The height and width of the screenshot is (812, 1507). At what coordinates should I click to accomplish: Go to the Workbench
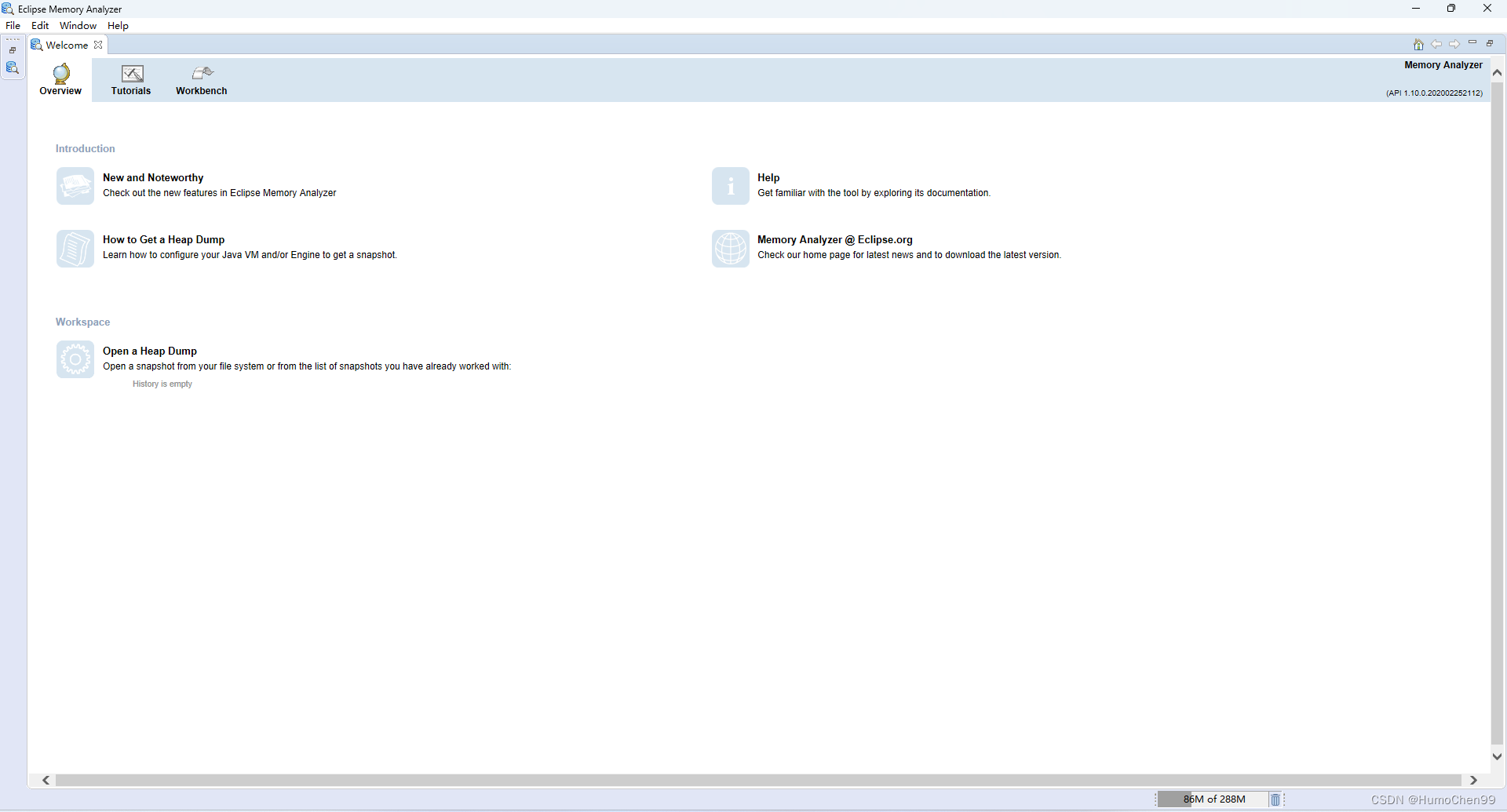point(202,81)
